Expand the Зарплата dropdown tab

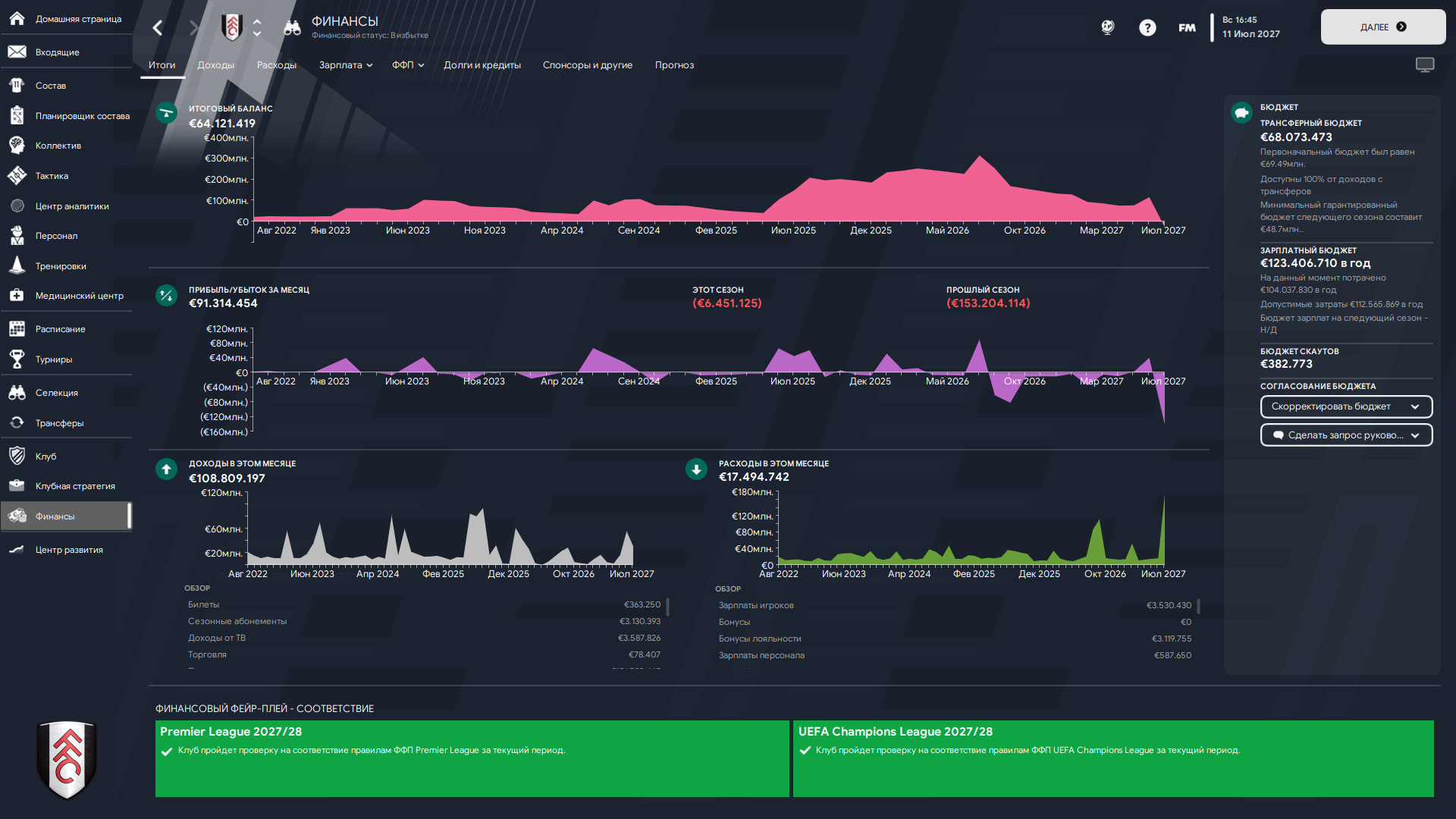coord(346,65)
